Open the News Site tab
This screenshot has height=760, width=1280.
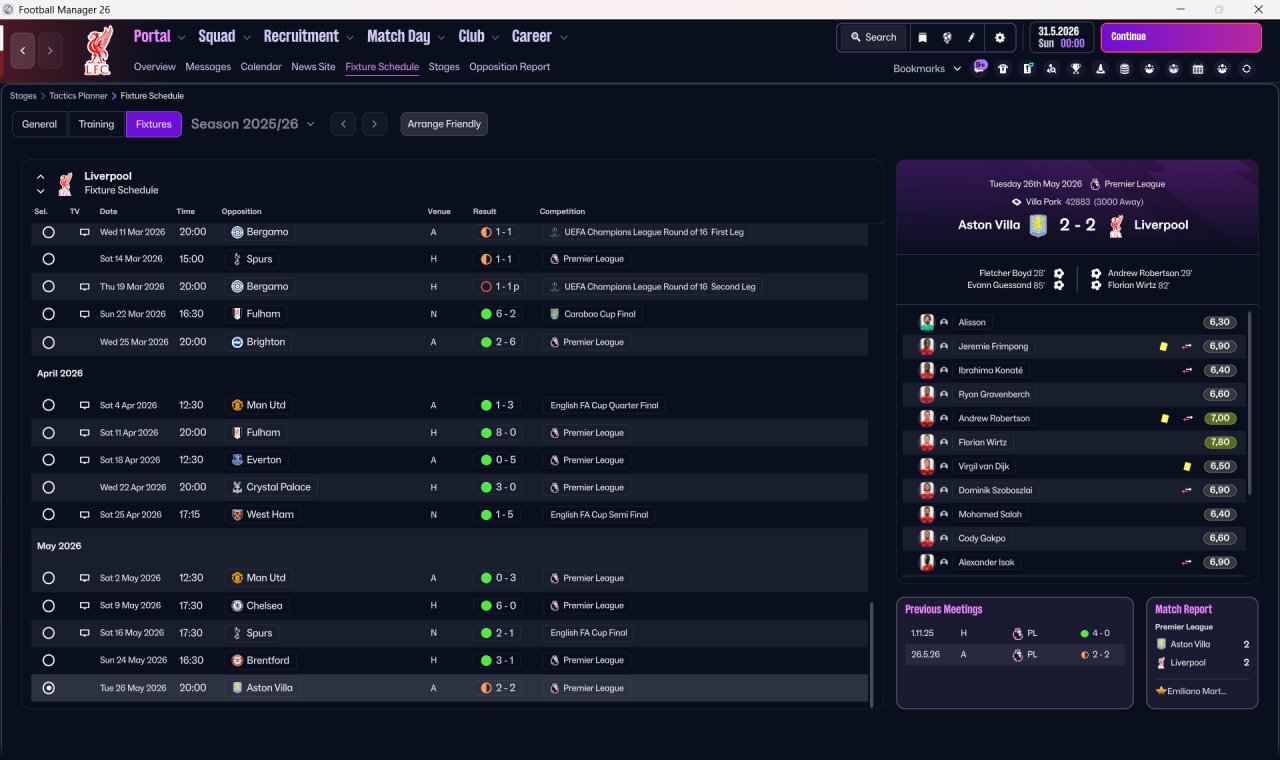[x=313, y=67]
